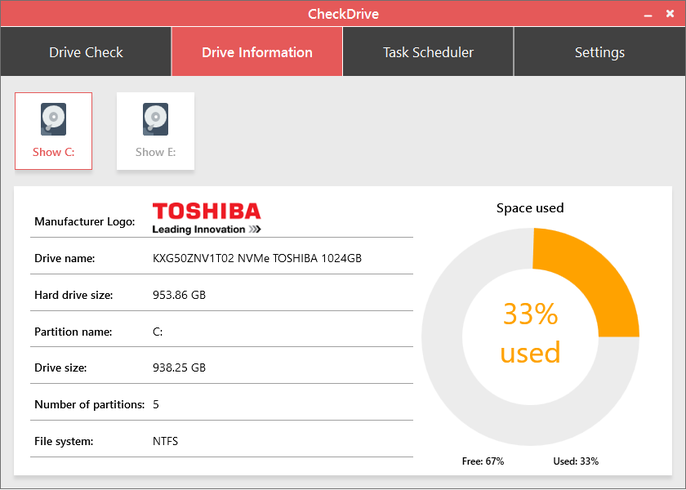Screen dimensions: 686x490
Task: Click the 953.86 GB hard drive size
Action: [179, 295]
